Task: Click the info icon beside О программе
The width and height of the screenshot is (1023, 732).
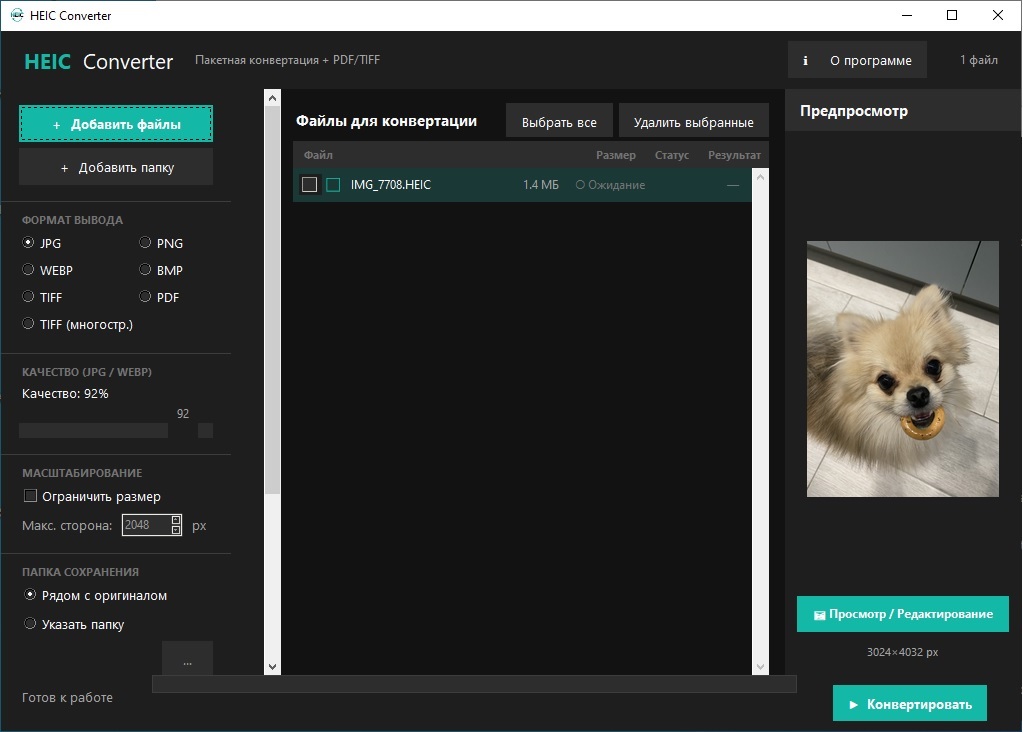Action: [805, 61]
